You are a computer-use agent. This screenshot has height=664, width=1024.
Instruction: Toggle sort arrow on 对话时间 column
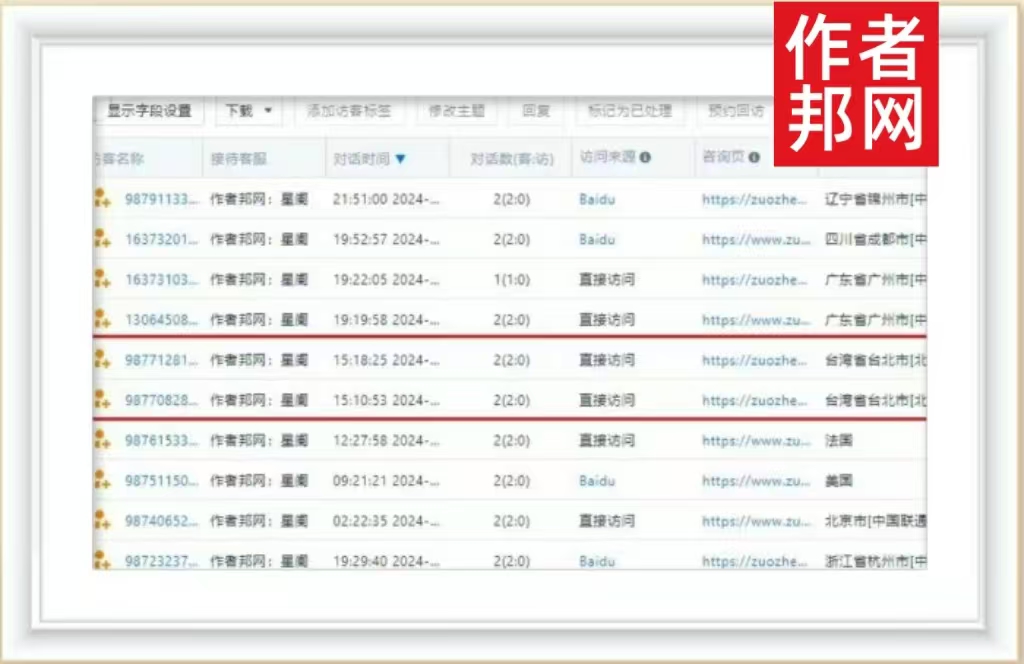coord(401,159)
